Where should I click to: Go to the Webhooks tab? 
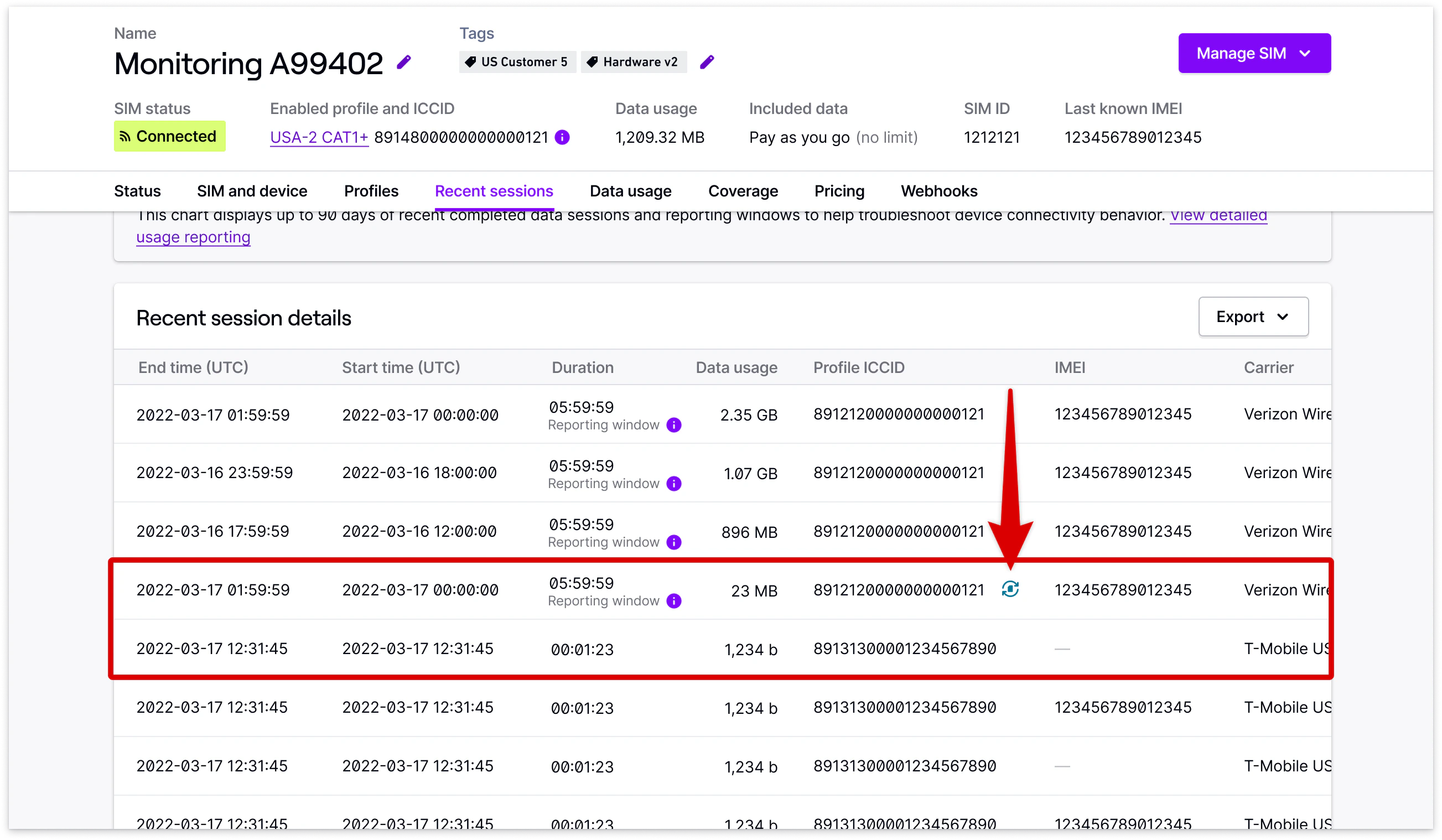tap(938, 191)
